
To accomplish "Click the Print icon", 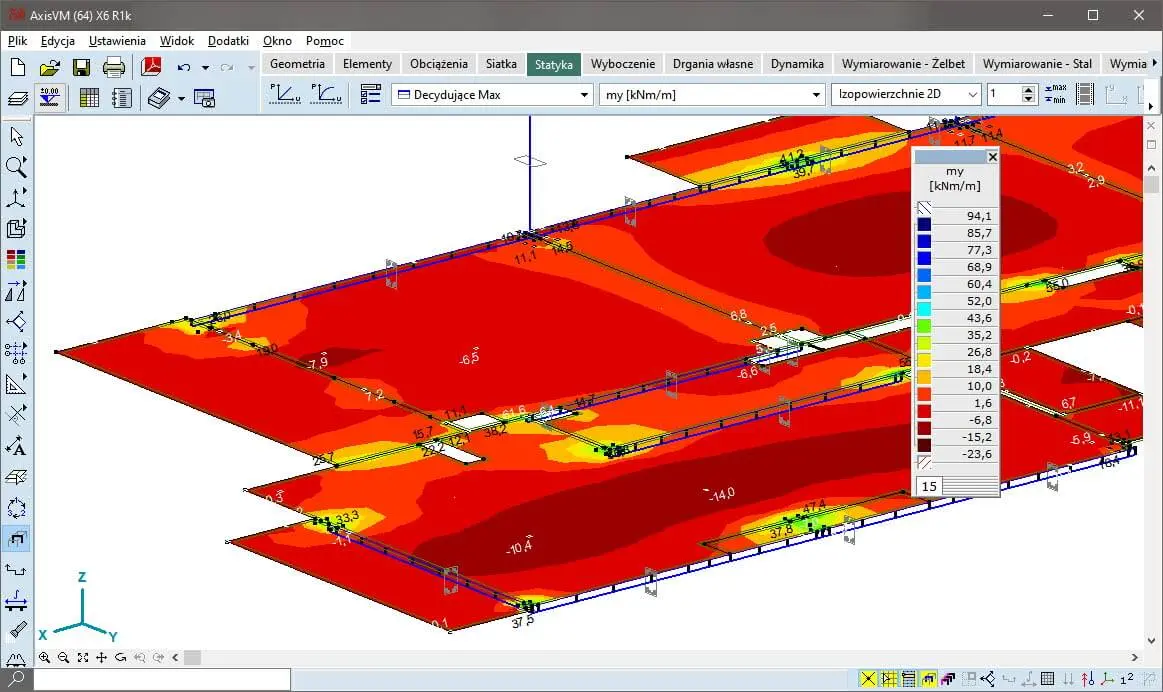I will point(114,68).
